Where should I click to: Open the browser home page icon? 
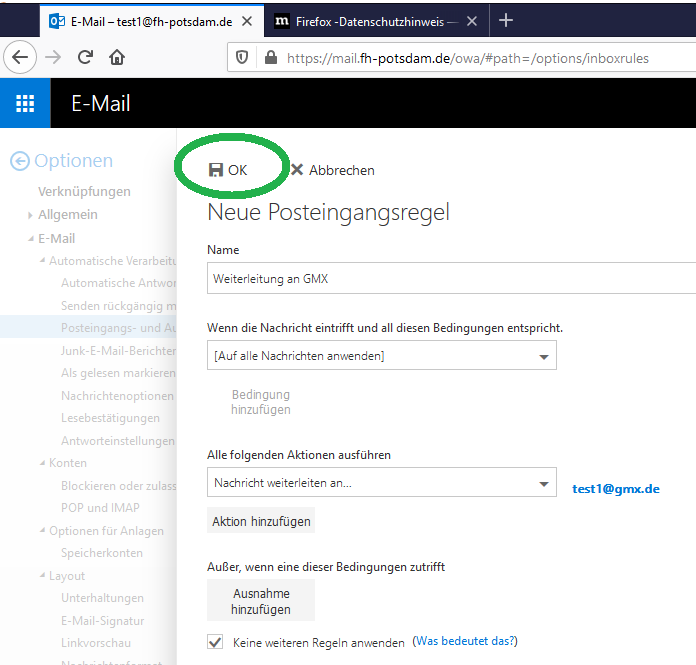(117, 57)
